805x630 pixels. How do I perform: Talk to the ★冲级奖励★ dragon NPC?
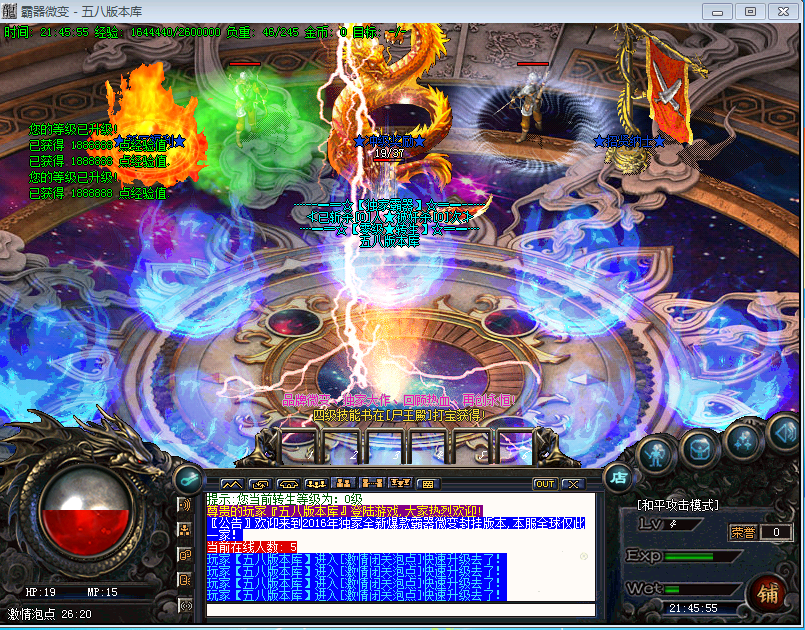point(390,105)
